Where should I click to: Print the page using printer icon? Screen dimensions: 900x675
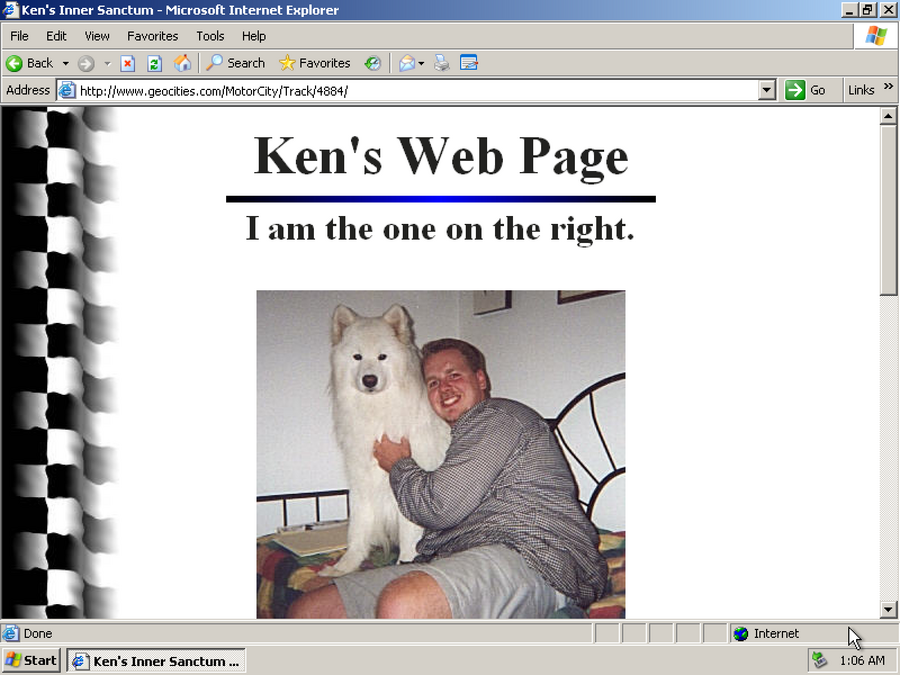click(441, 63)
